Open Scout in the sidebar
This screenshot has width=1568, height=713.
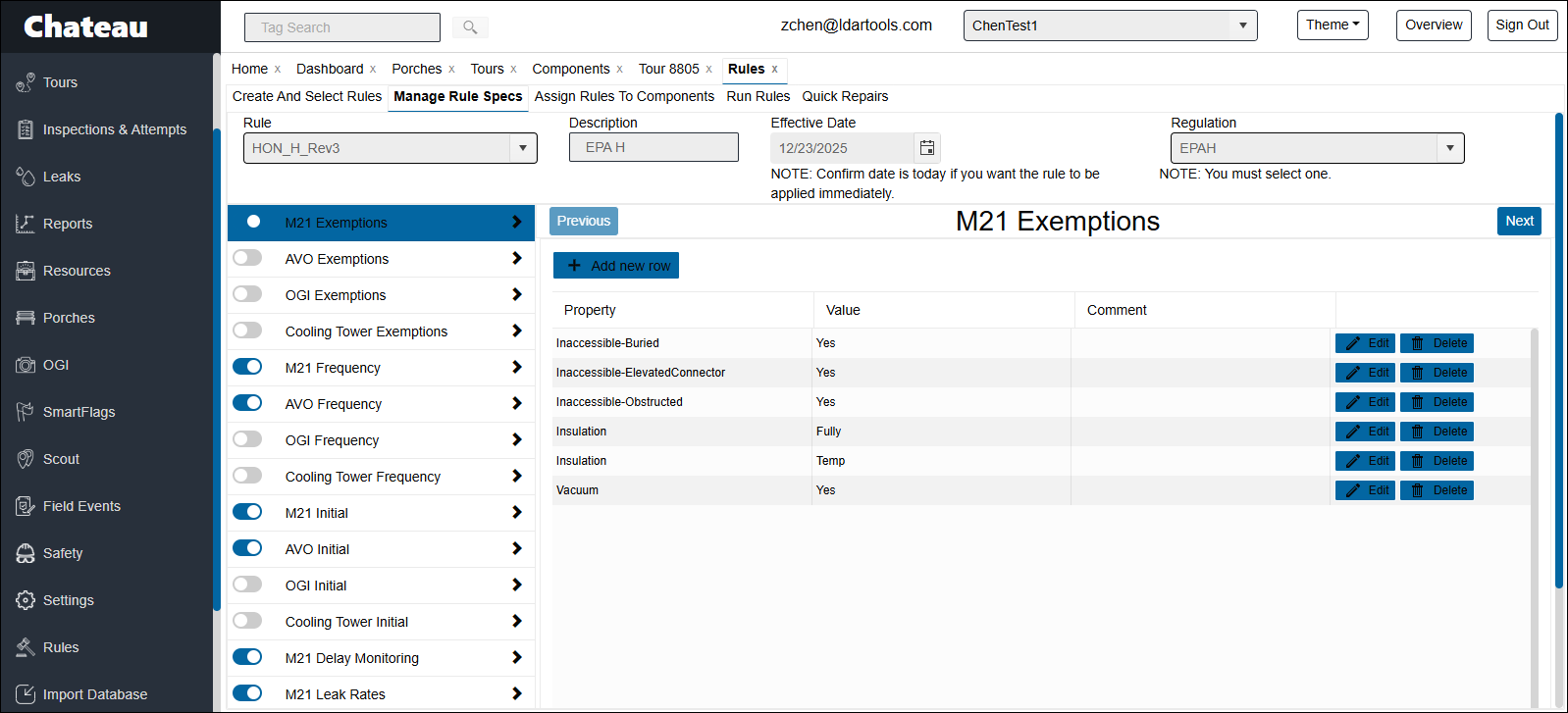[61, 459]
